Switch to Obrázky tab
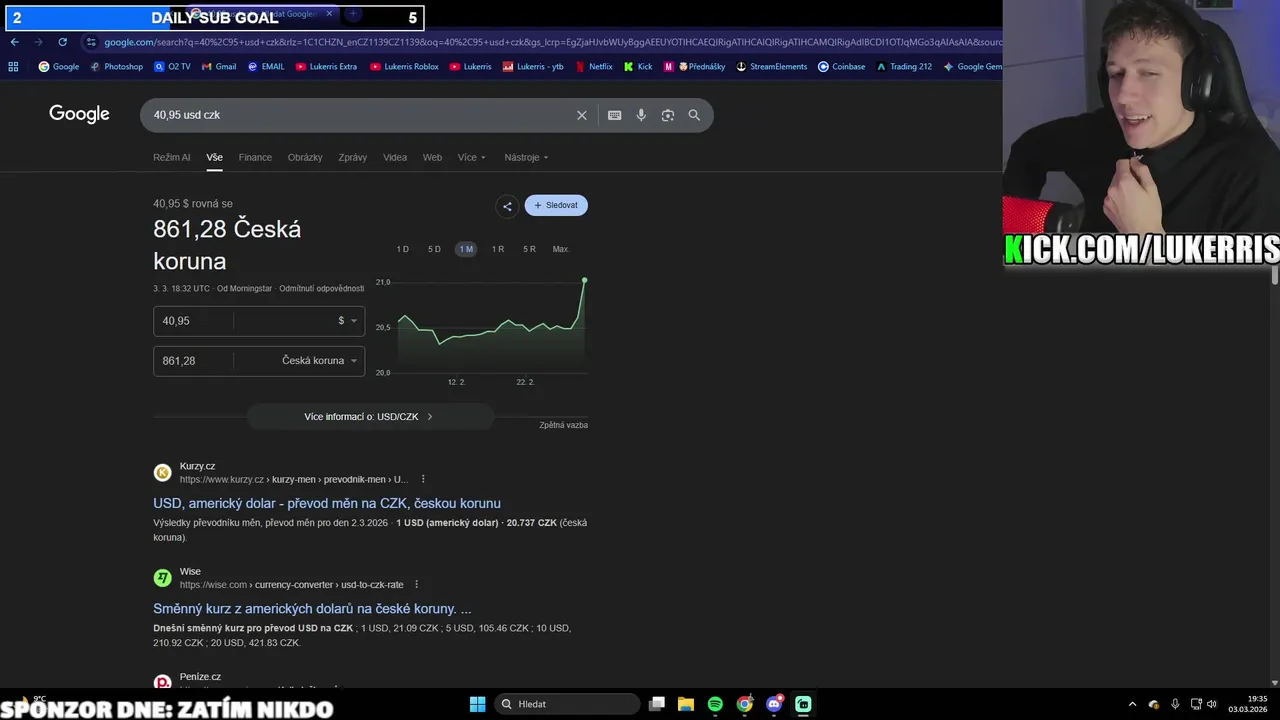This screenshot has width=1280, height=720. point(305,157)
